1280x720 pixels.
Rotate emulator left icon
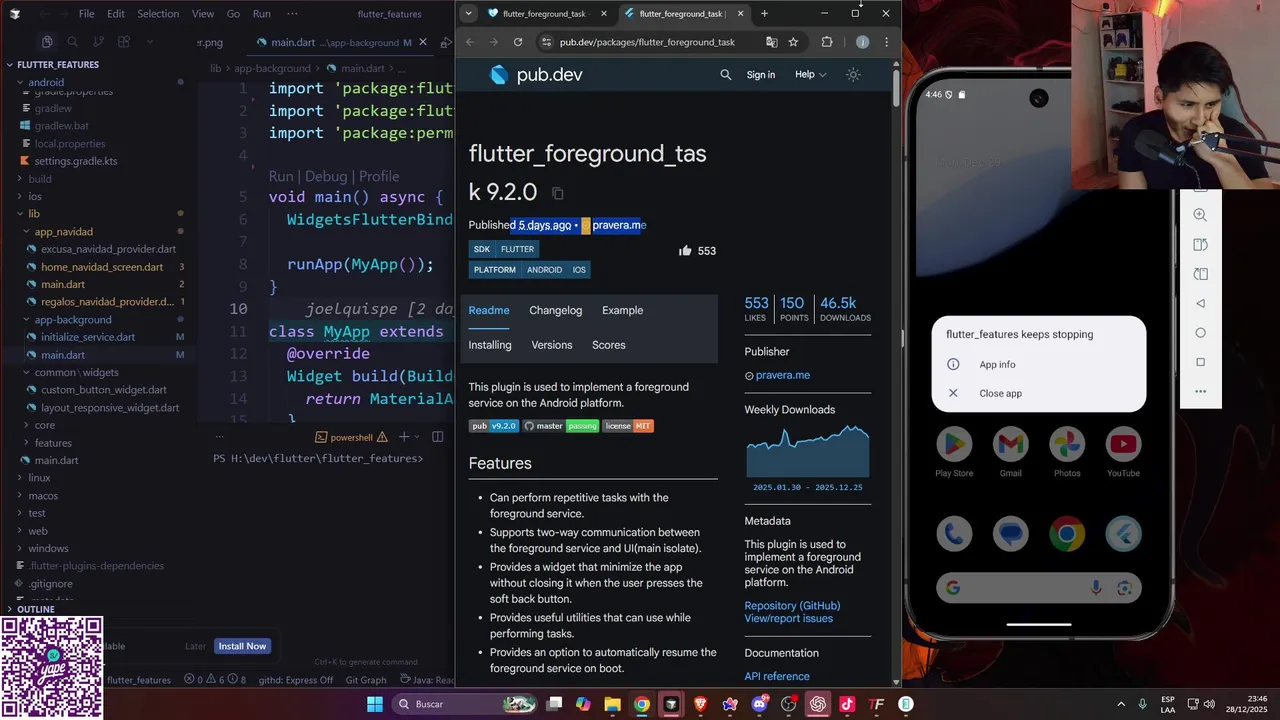click(x=1200, y=245)
